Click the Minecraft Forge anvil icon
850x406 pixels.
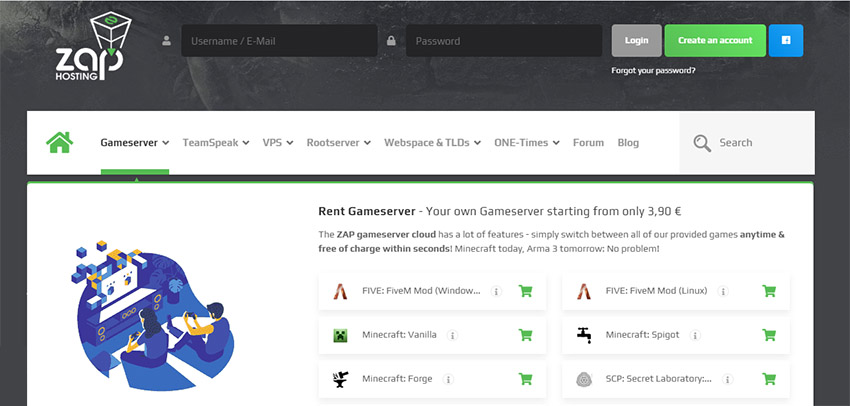(x=340, y=379)
